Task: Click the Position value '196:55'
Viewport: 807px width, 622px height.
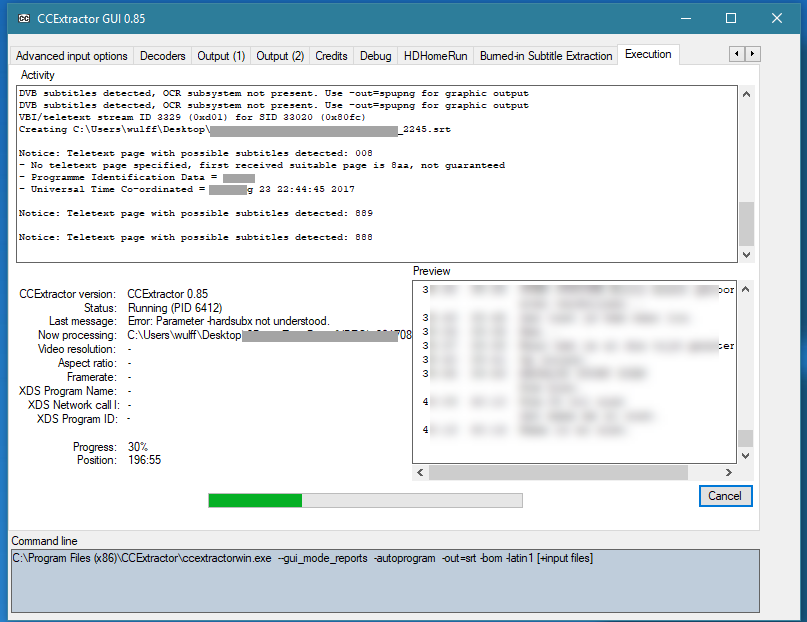Action: pos(145,460)
